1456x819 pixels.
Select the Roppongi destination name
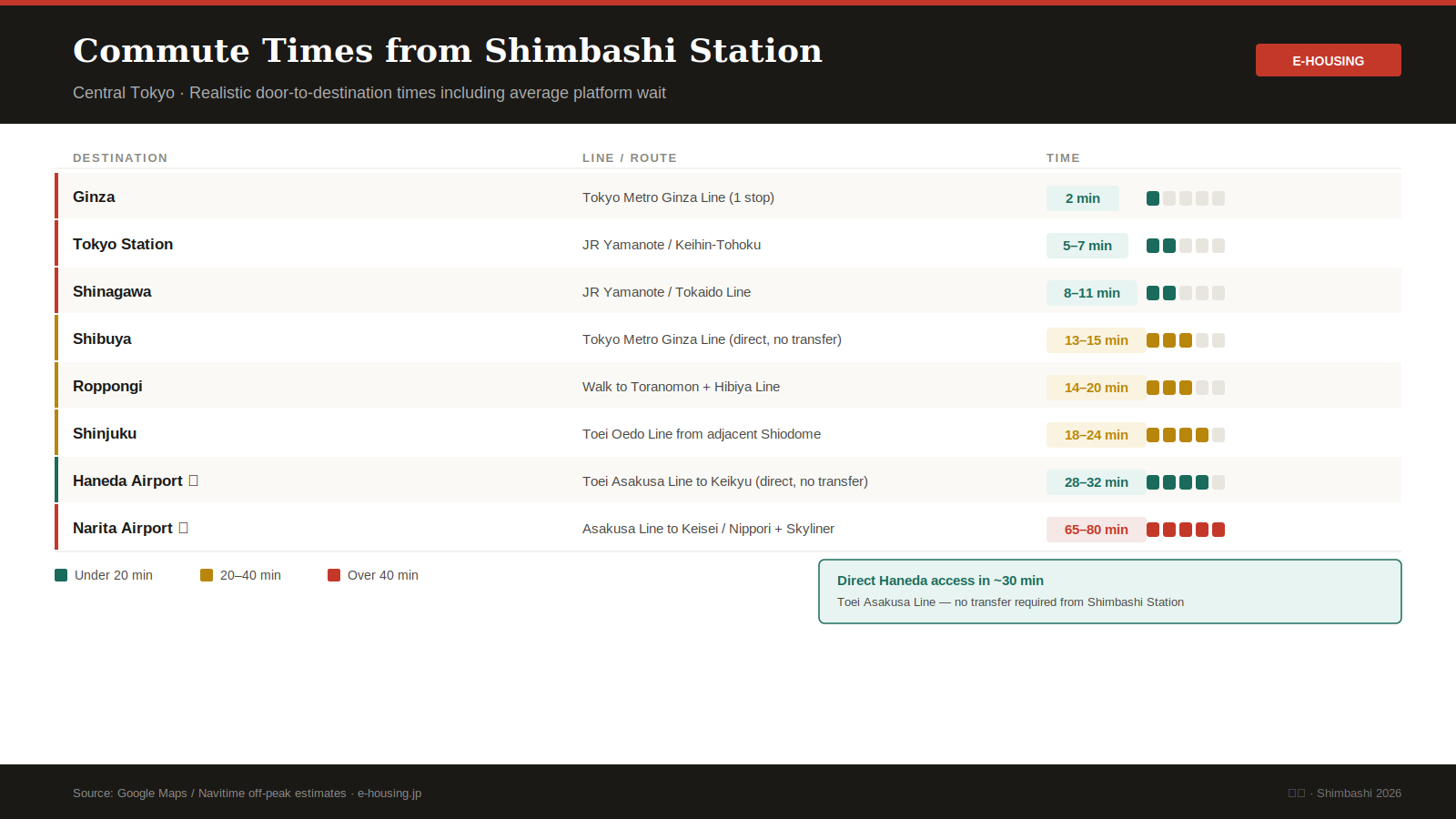point(107,386)
